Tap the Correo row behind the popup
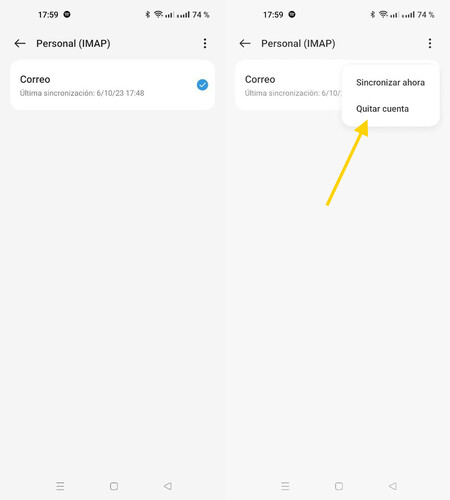The width and height of the screenshot is (450, 500). [288, 85]
